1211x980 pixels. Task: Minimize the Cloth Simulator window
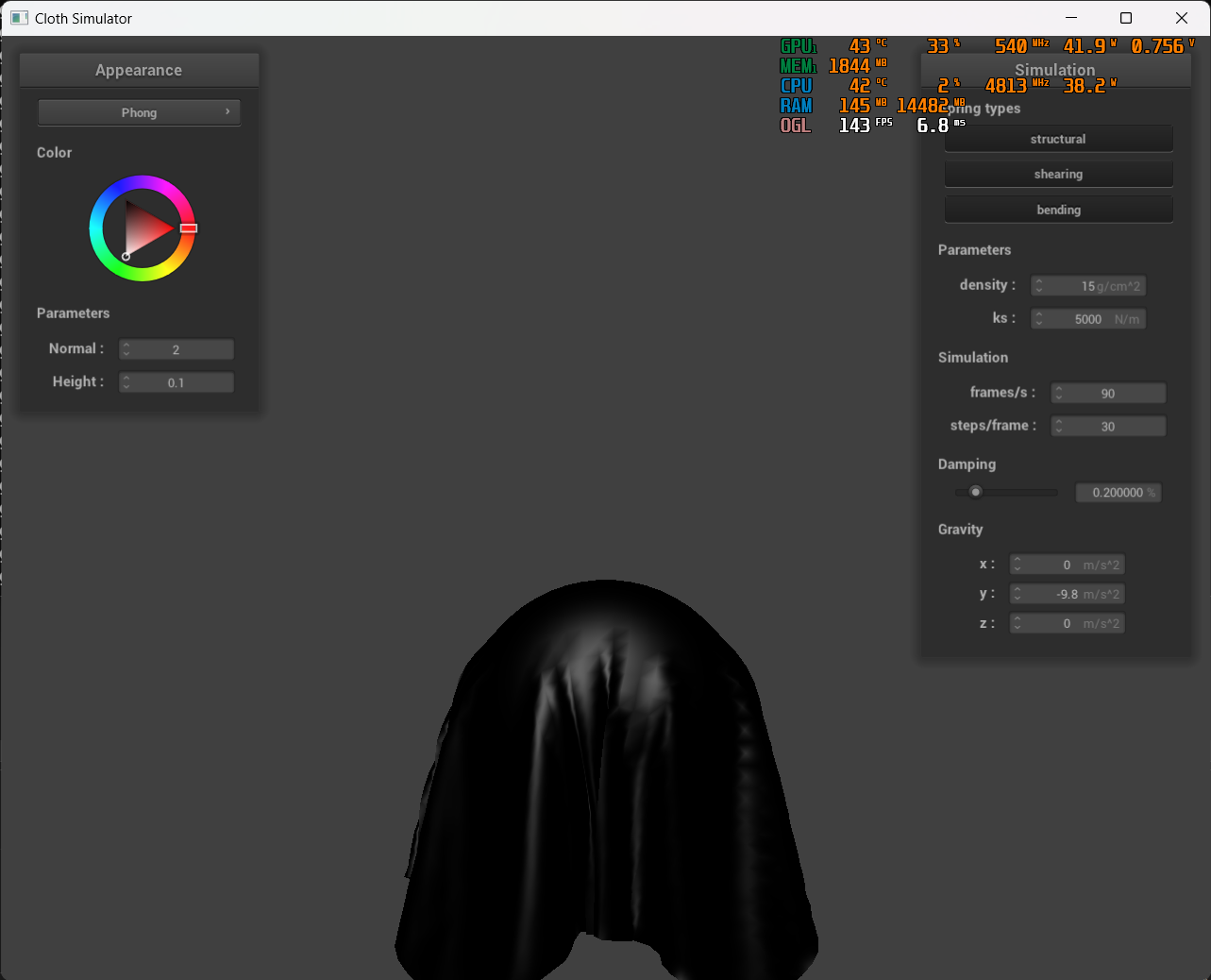[1071, 18]
